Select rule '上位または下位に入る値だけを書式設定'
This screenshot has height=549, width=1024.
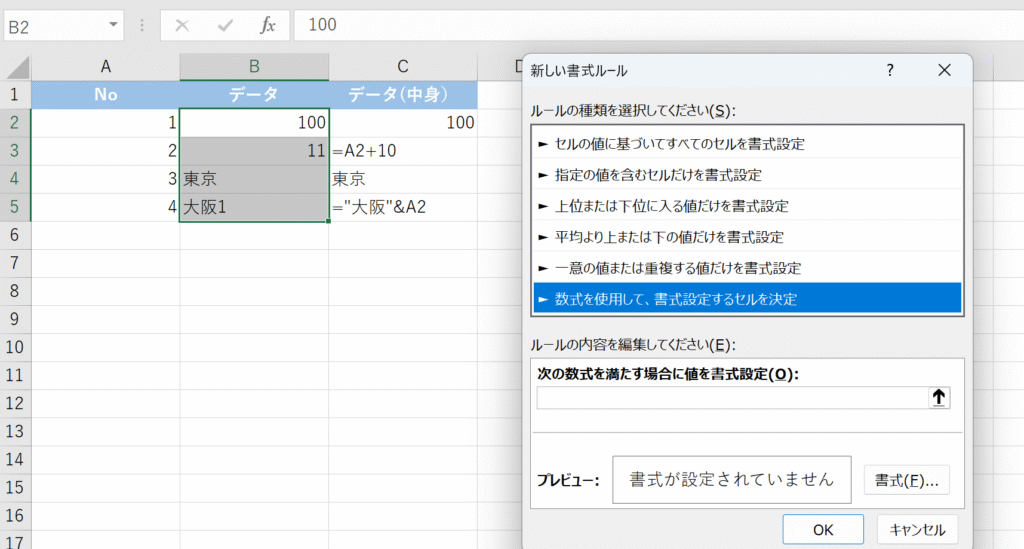[672, 206]
